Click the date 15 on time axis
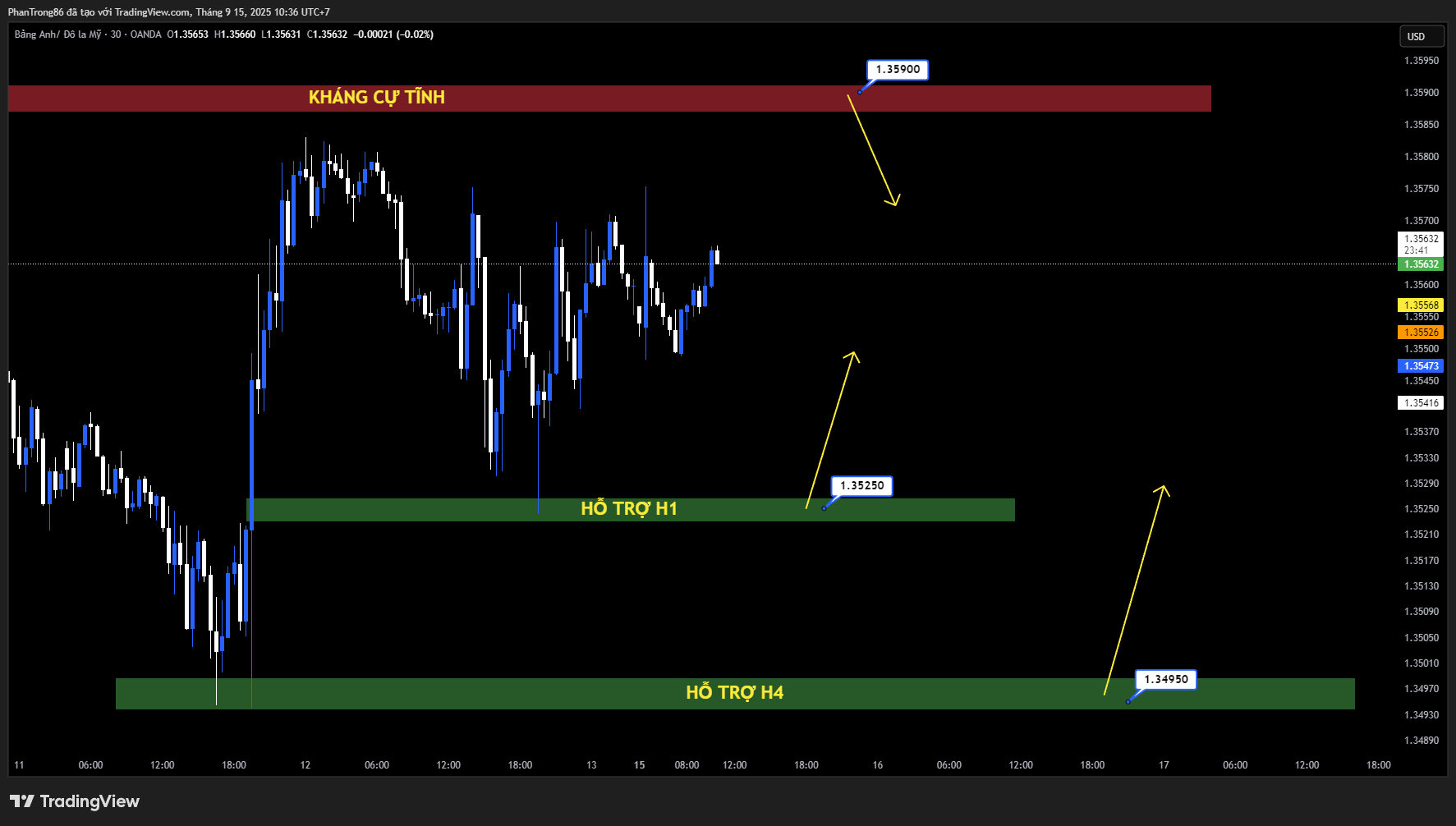The height and width of the screenshot is (826, 1456). tap(640, 765)
